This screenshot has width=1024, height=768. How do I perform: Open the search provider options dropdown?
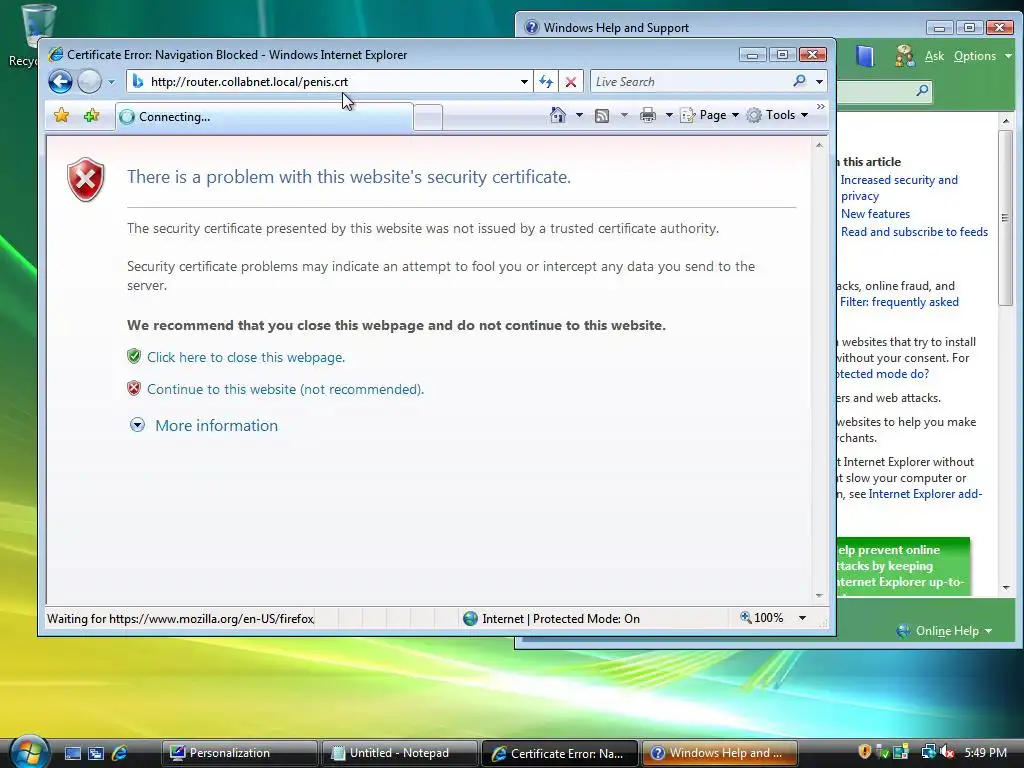(x=819, y=82)
